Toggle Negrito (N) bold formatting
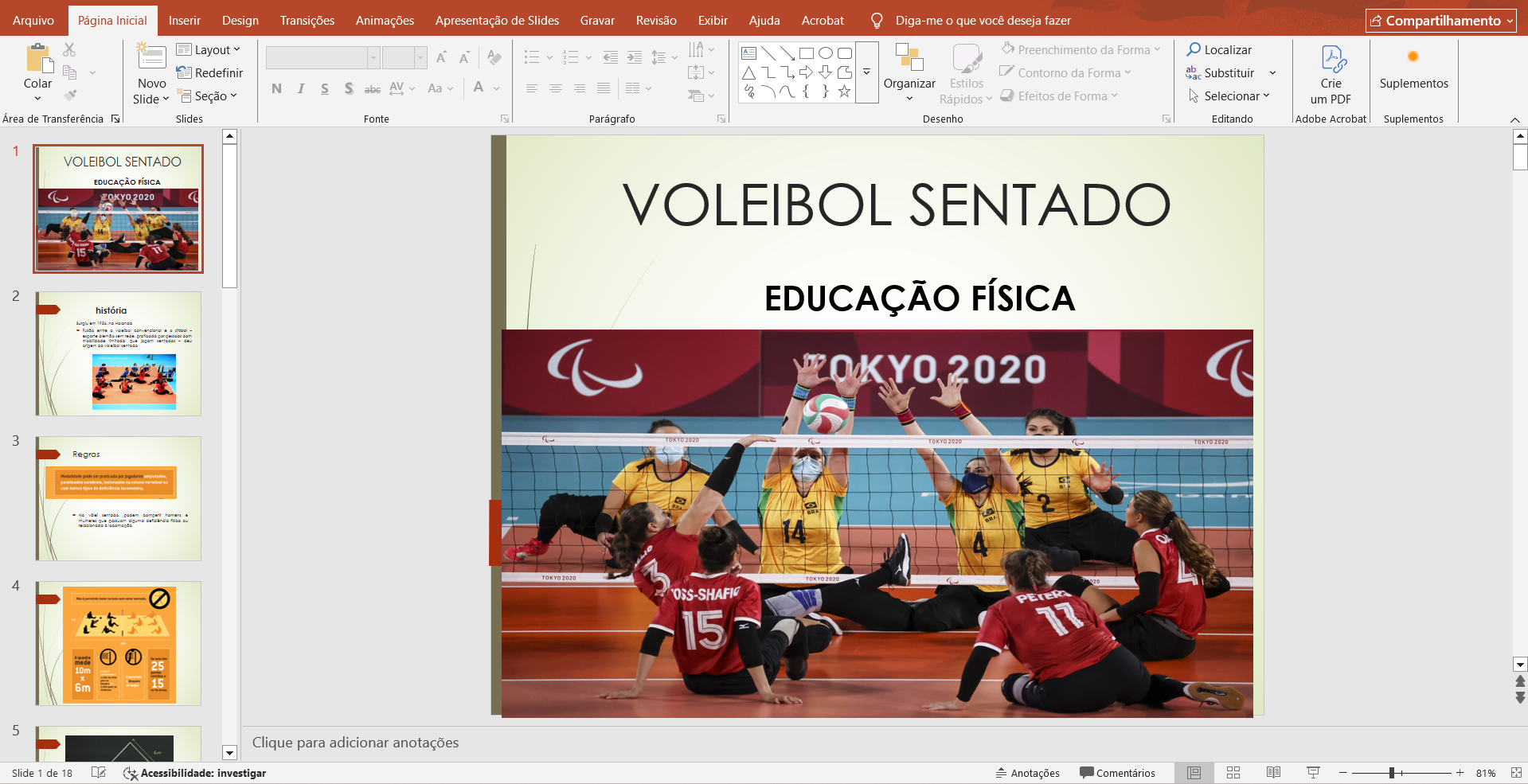This screenshot has height=784, width=1528. click(276, 88)
